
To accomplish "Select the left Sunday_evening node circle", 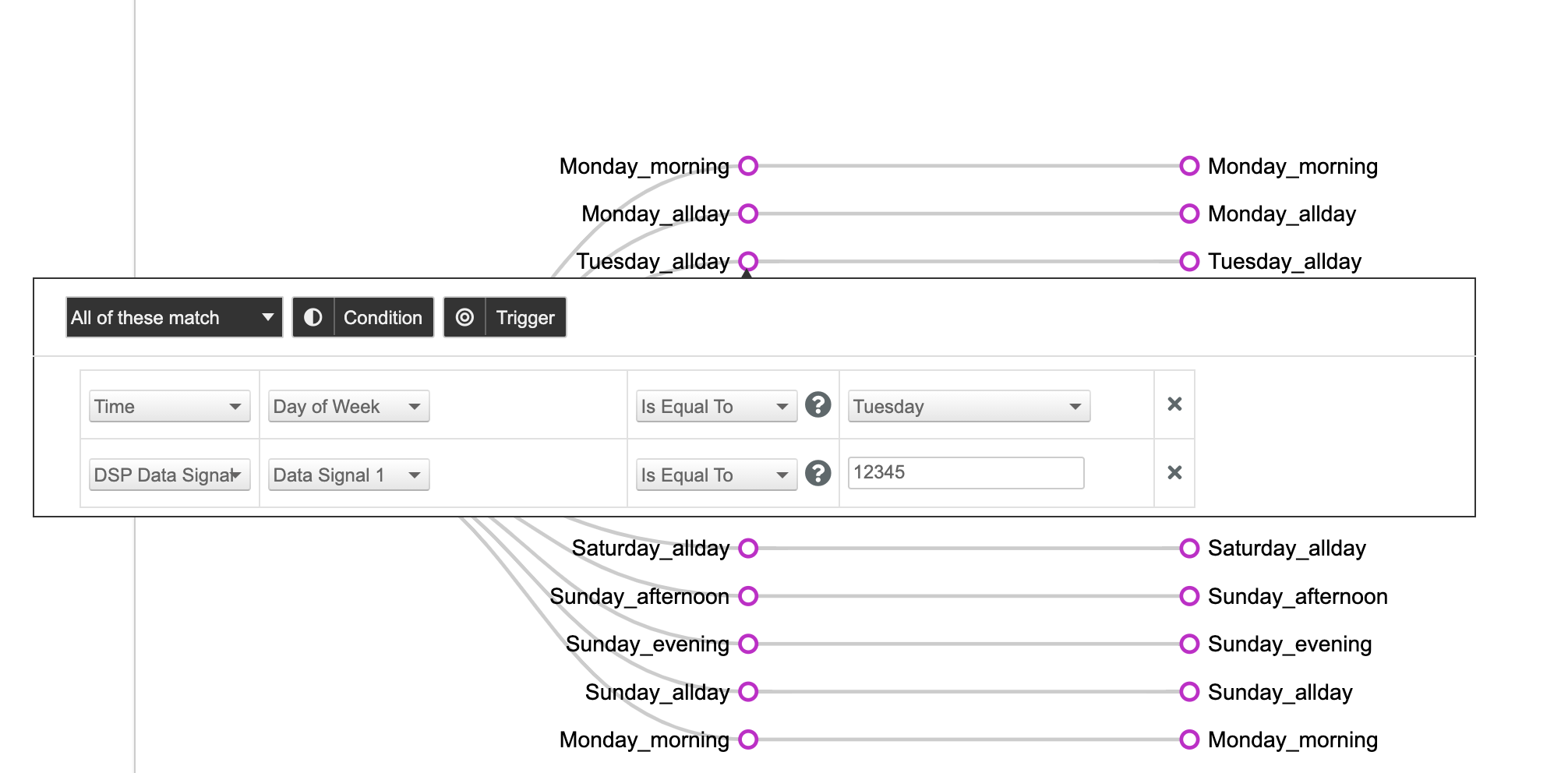I will 748,644.
